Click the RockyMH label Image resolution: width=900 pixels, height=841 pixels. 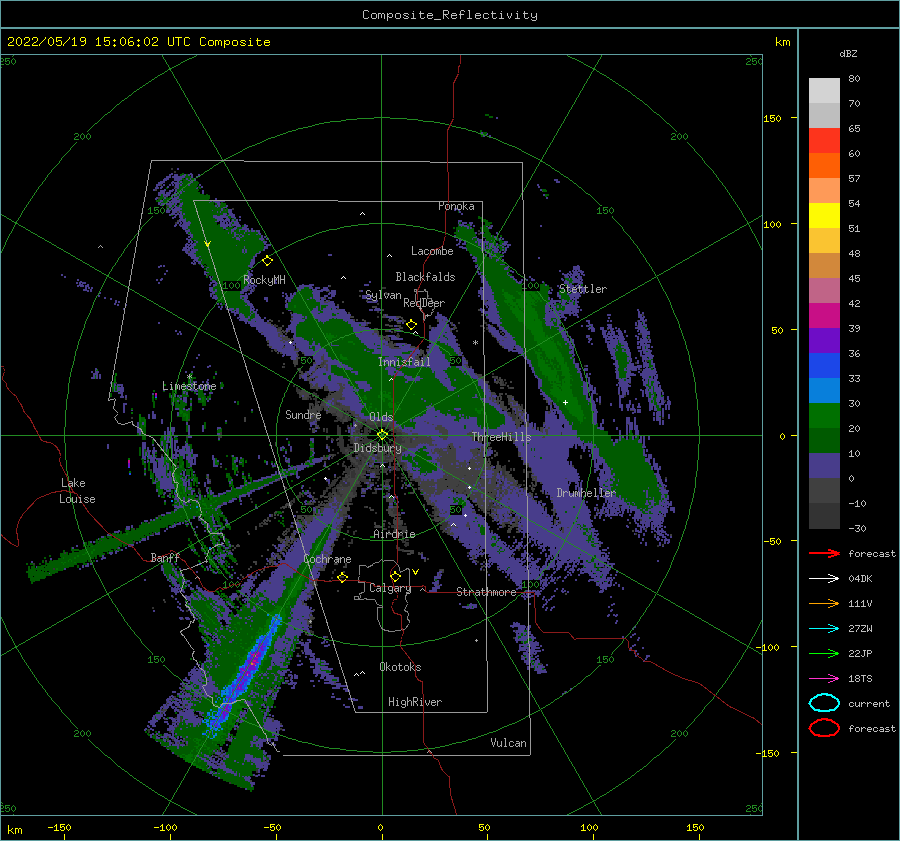tap(264, 280)
